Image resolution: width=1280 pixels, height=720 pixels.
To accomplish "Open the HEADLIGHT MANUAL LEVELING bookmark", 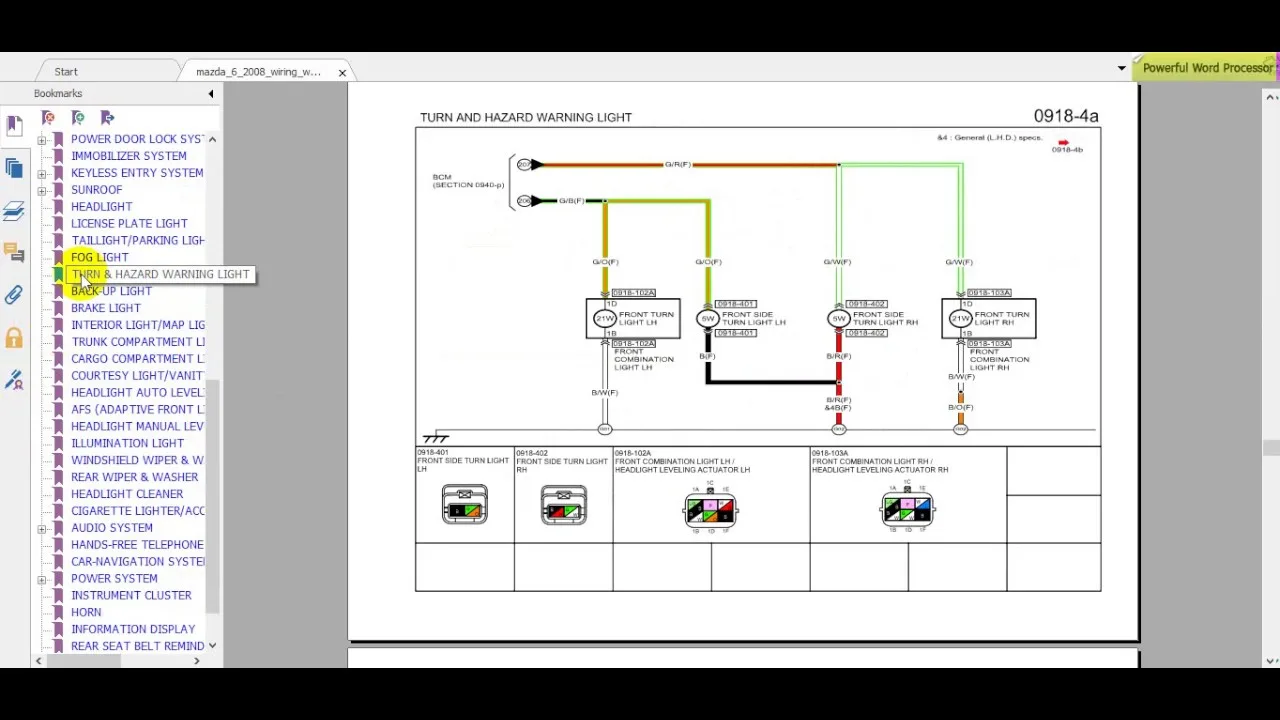I will (137, 427).
